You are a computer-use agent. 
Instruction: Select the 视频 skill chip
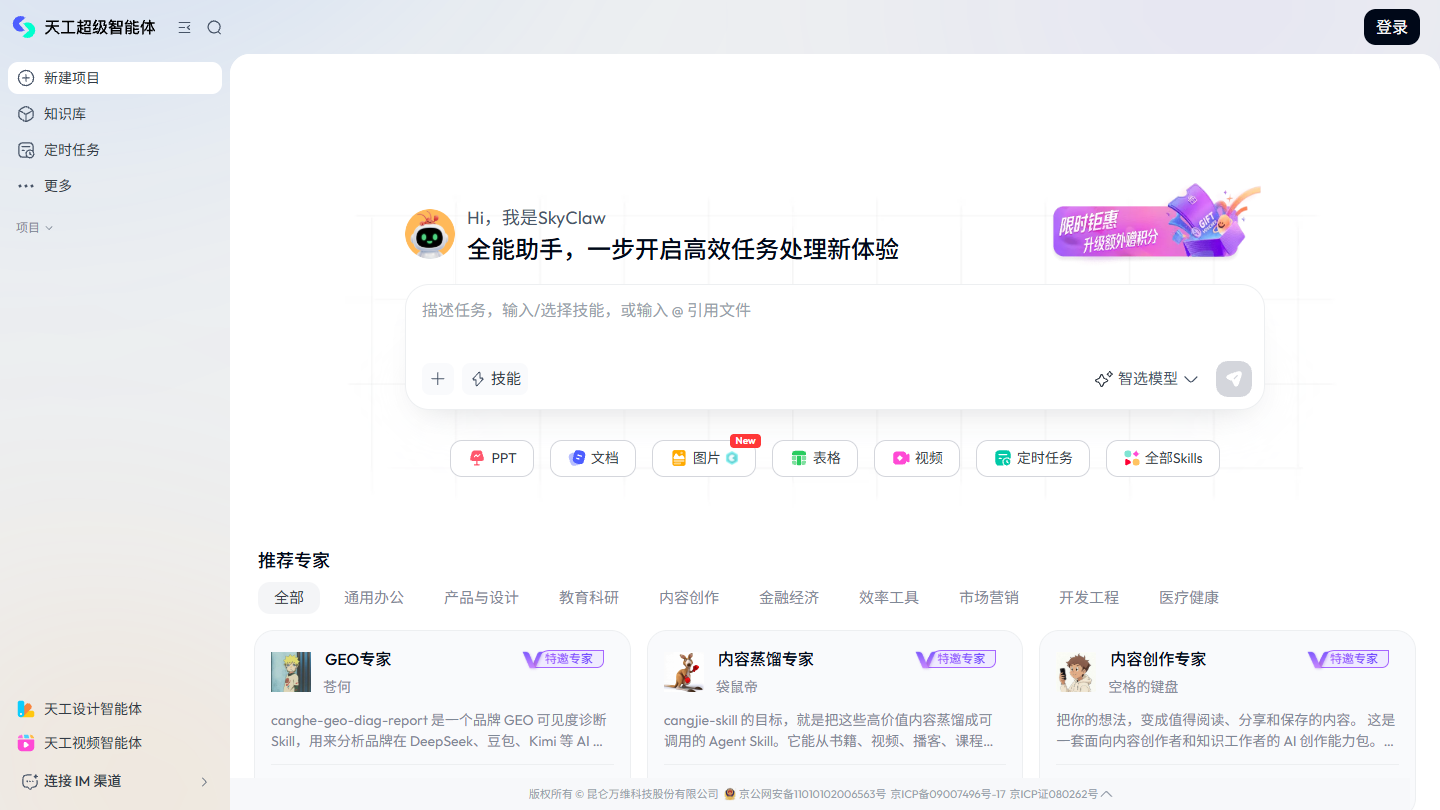pyautogui.click(x=917, y=458)
